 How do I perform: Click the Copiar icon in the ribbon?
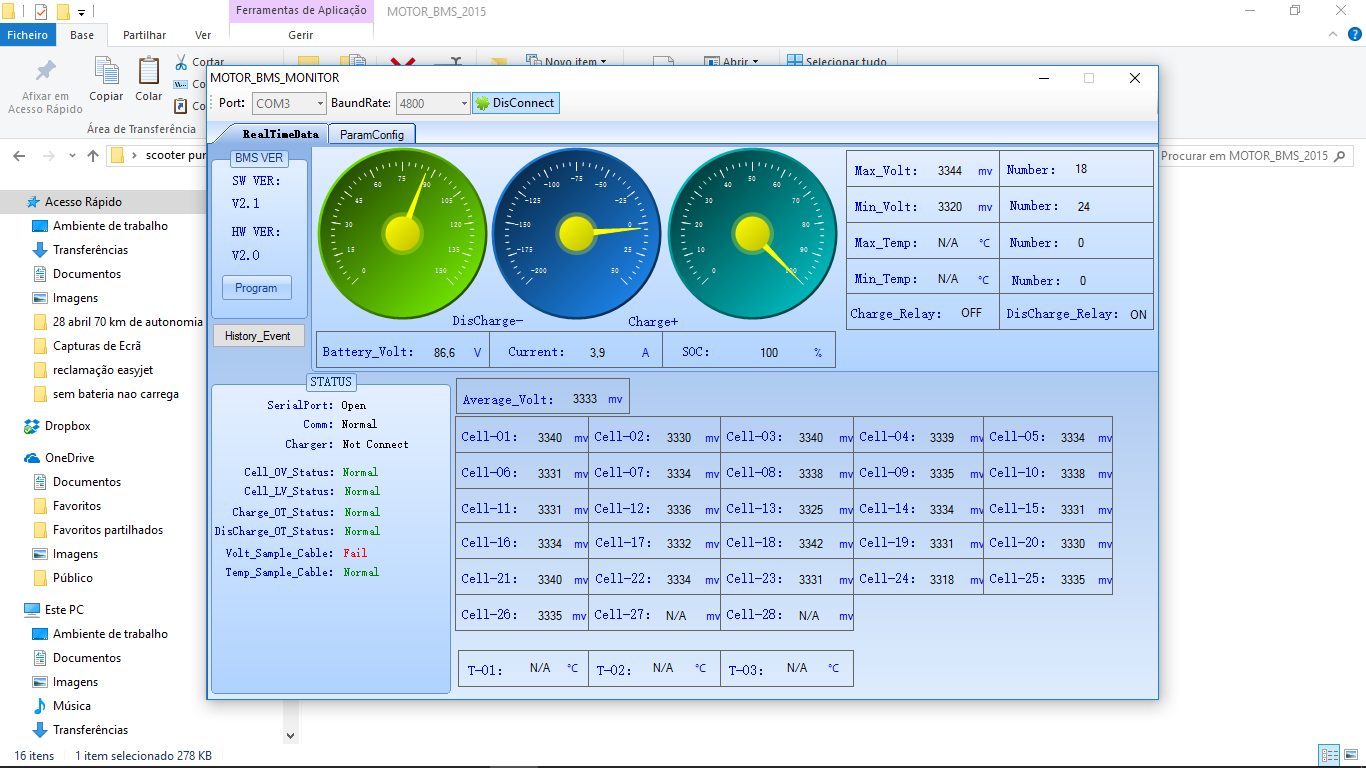pos(106,71)
